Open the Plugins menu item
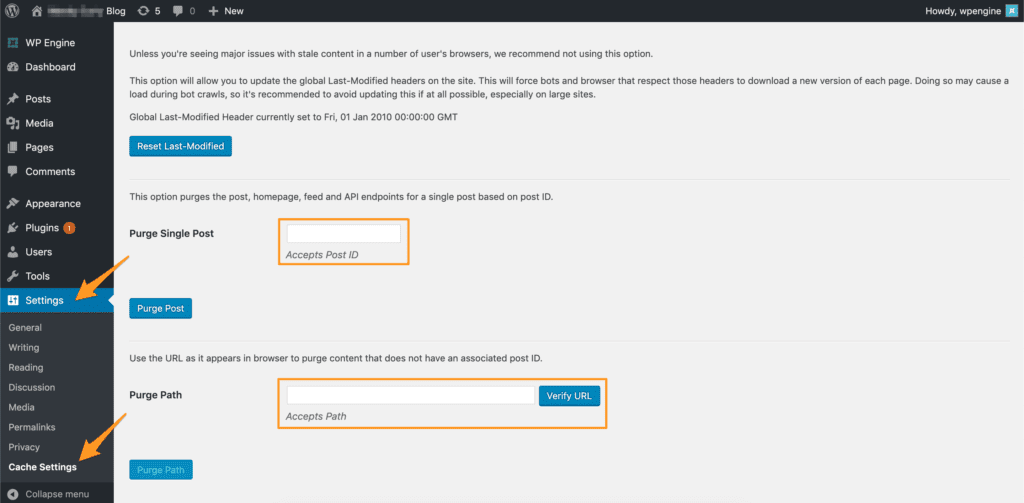This screenshot has height=503, width=1024. (x=42, y=228)
